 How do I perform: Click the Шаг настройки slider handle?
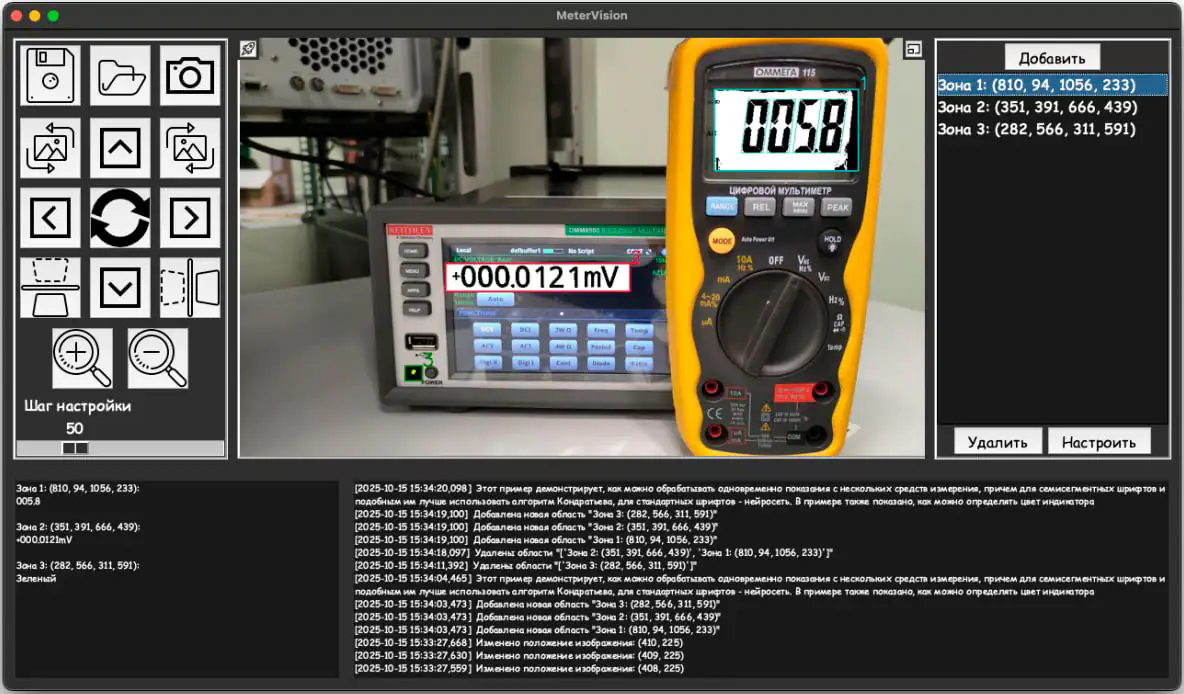pos(75,449)
